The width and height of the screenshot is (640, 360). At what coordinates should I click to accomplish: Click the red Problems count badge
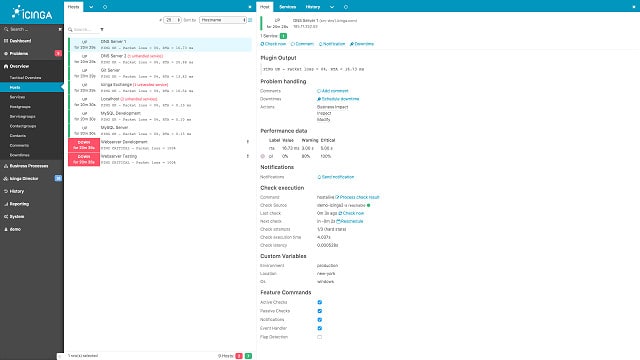pyautogui.click(x=58, y=53)
